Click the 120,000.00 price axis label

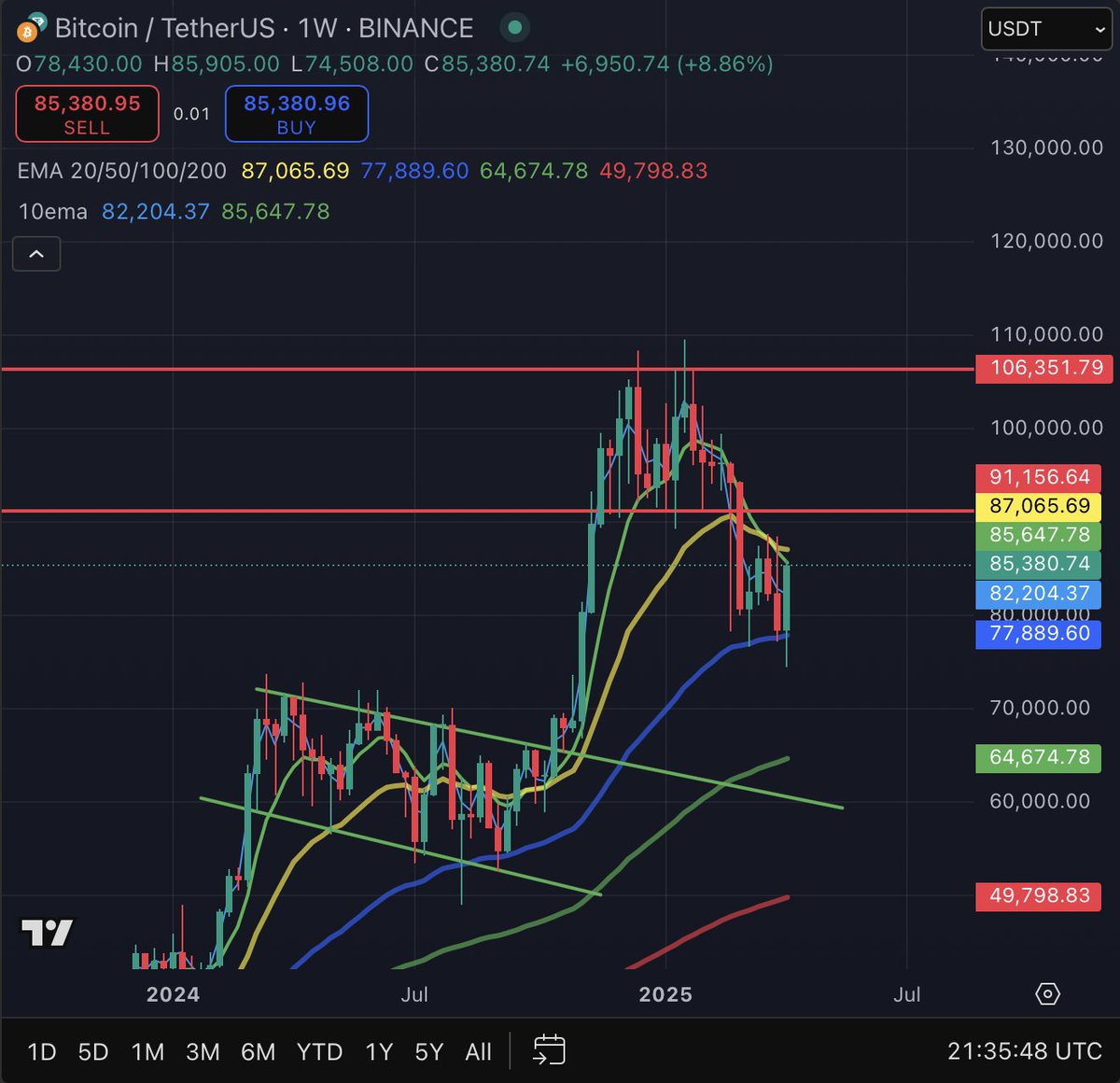1046,241
